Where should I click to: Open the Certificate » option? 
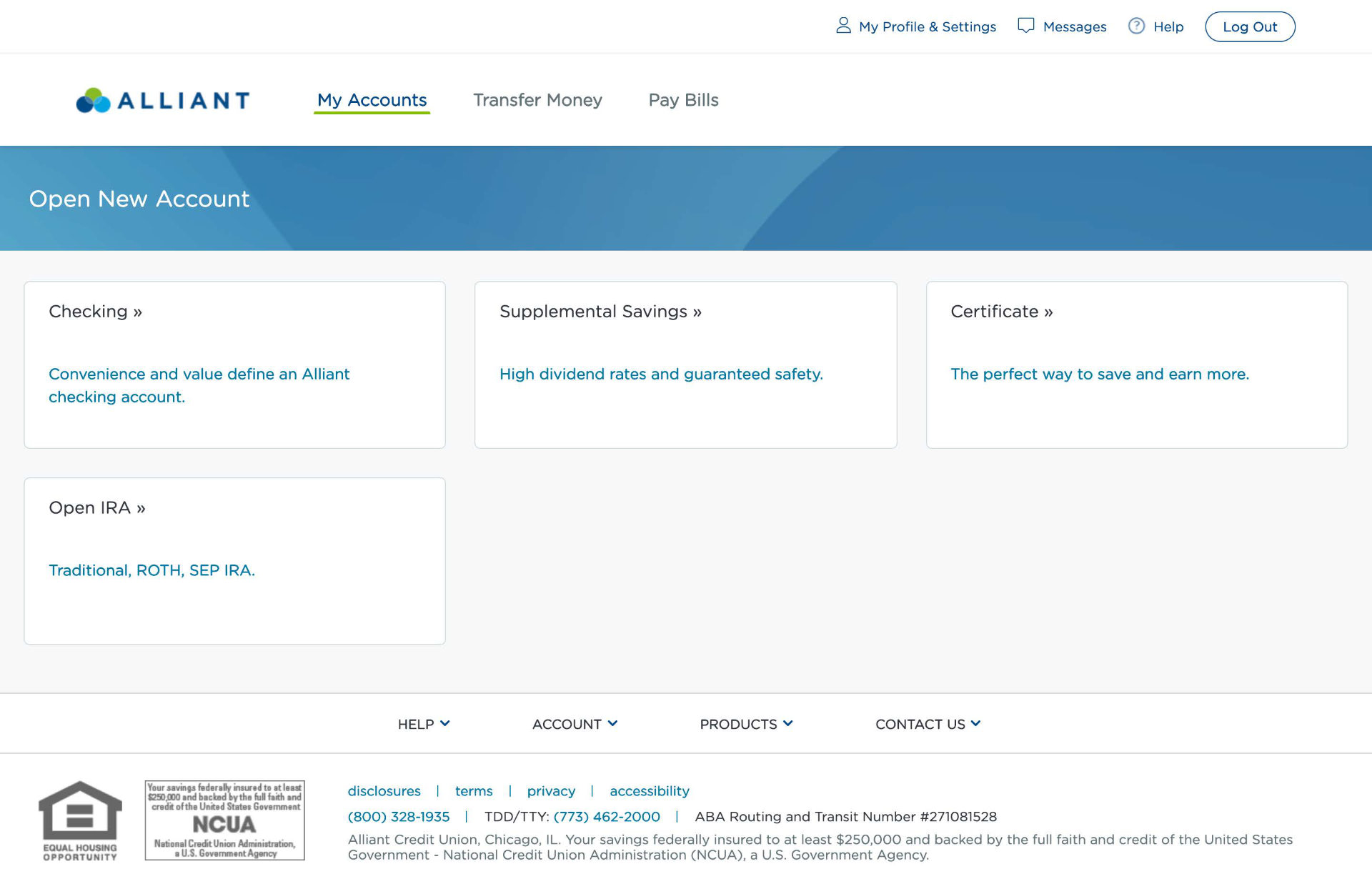(1001, 312)
